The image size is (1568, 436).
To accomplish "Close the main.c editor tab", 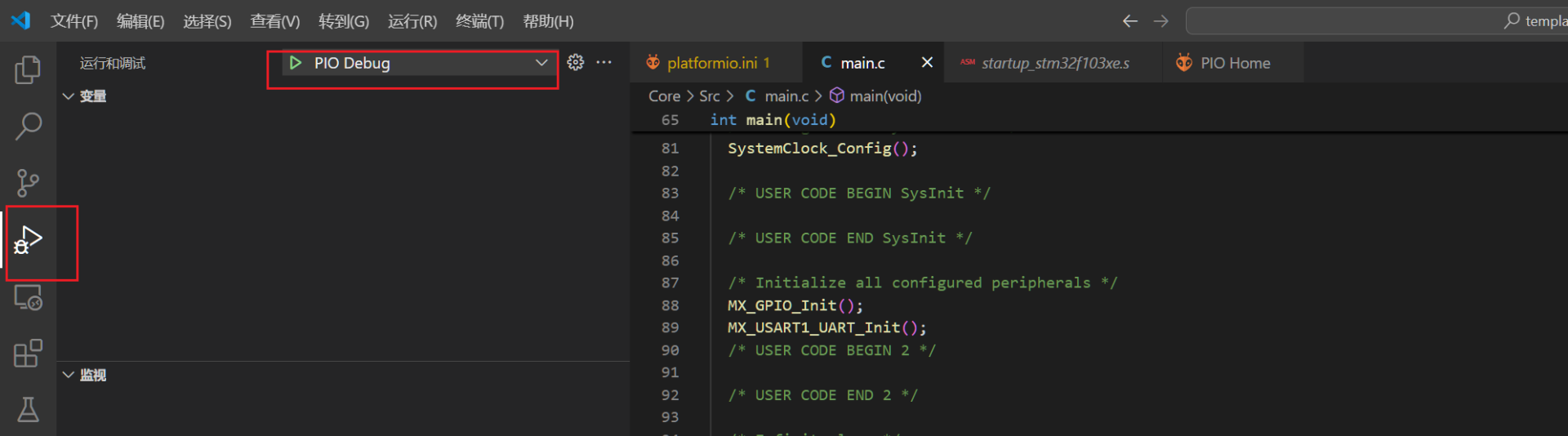I will 927,63.
